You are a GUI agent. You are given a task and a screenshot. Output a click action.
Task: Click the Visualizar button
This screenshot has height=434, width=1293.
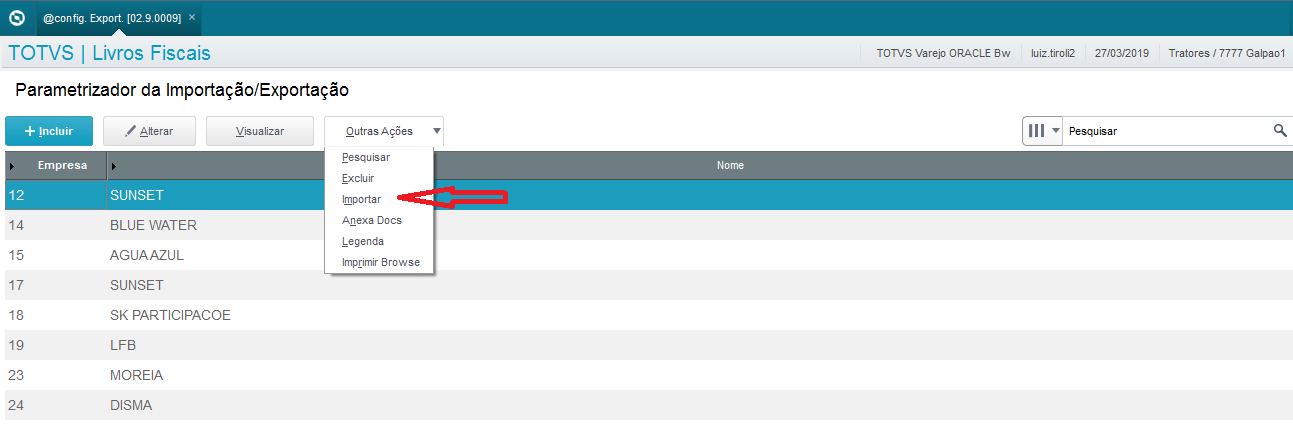pyautogui.click(x=260, y=131)
